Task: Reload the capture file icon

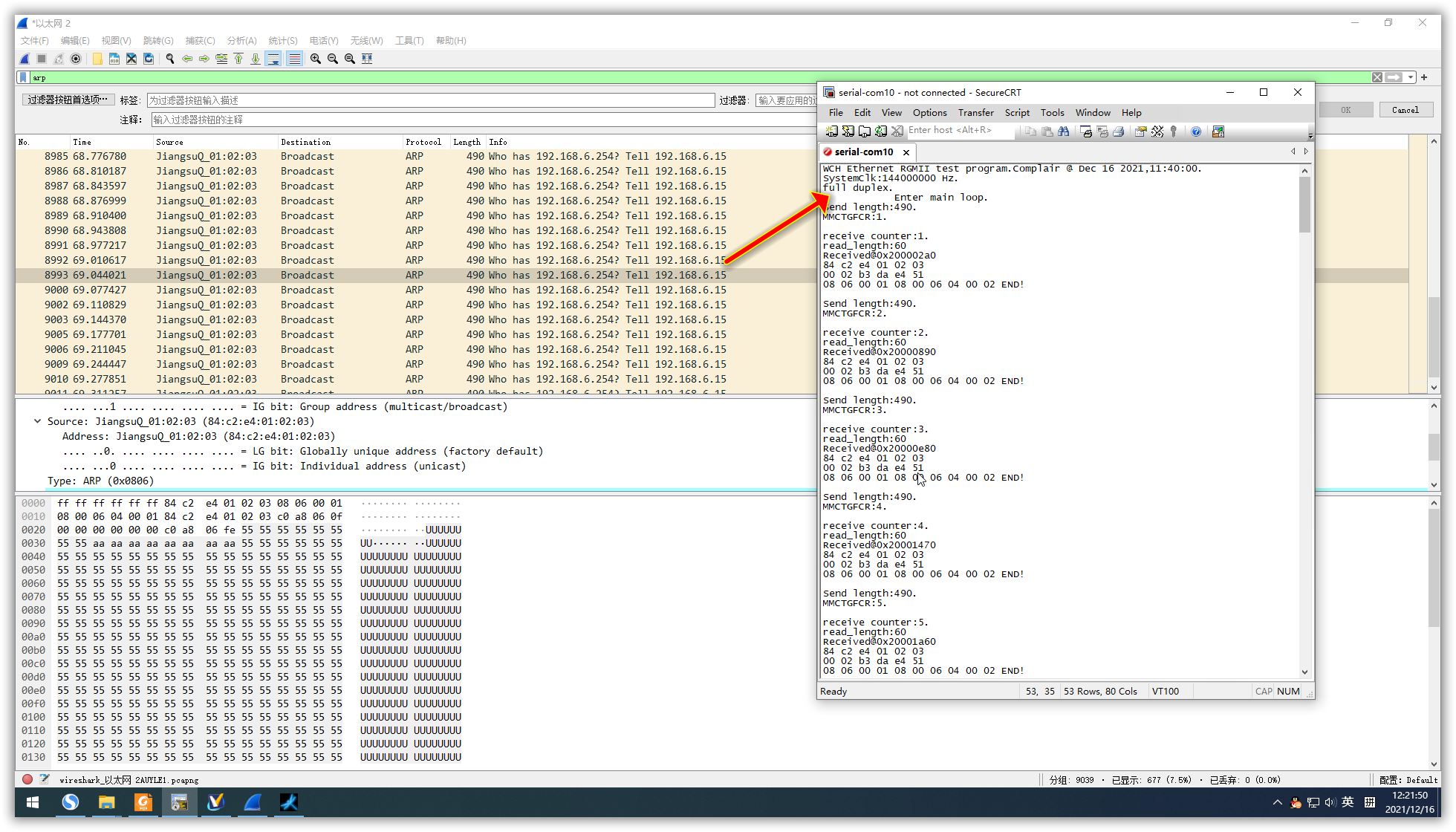Action: coord(149,59)
